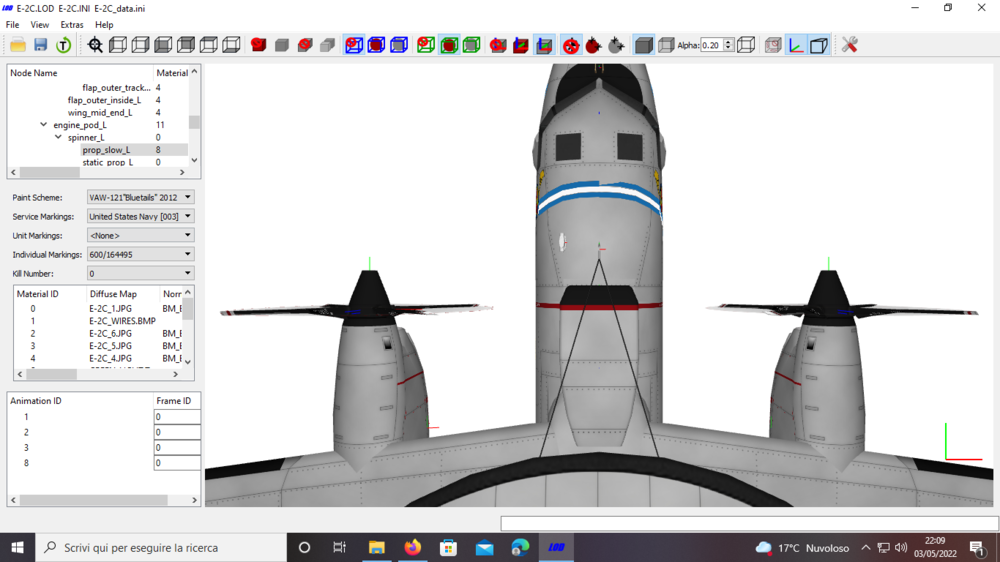Click green wireframe cube with grey fill

[x=472, y=45]
